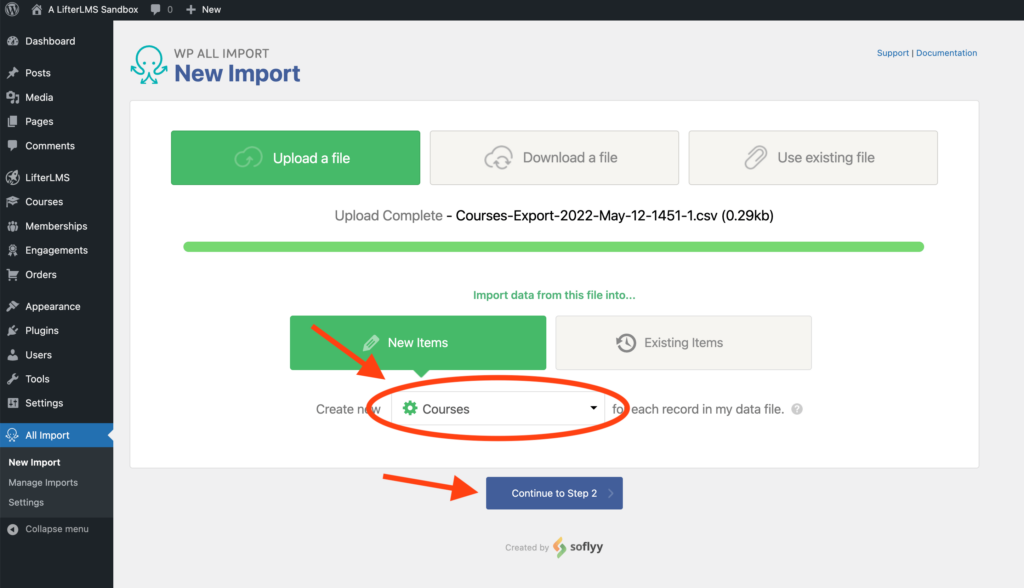
Task: Click the LifterLMS rocket icon
Action: coord(12,177)
